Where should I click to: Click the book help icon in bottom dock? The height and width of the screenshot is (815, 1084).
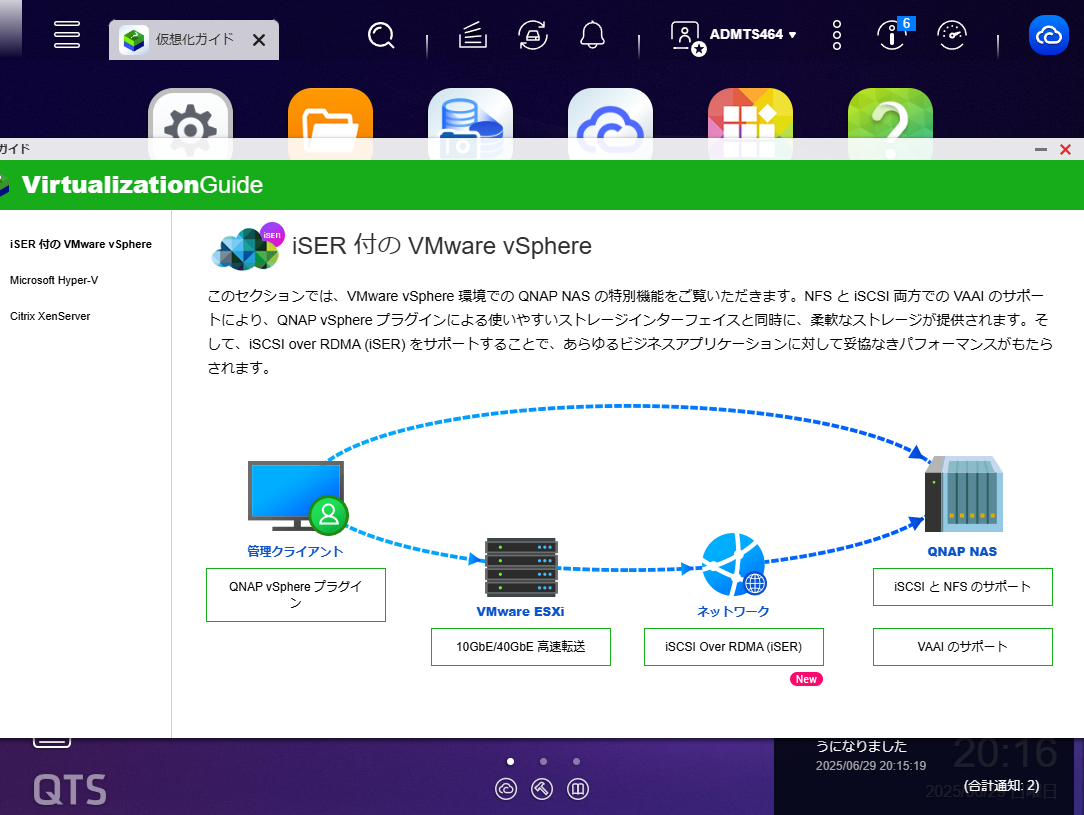pos(578,789)
